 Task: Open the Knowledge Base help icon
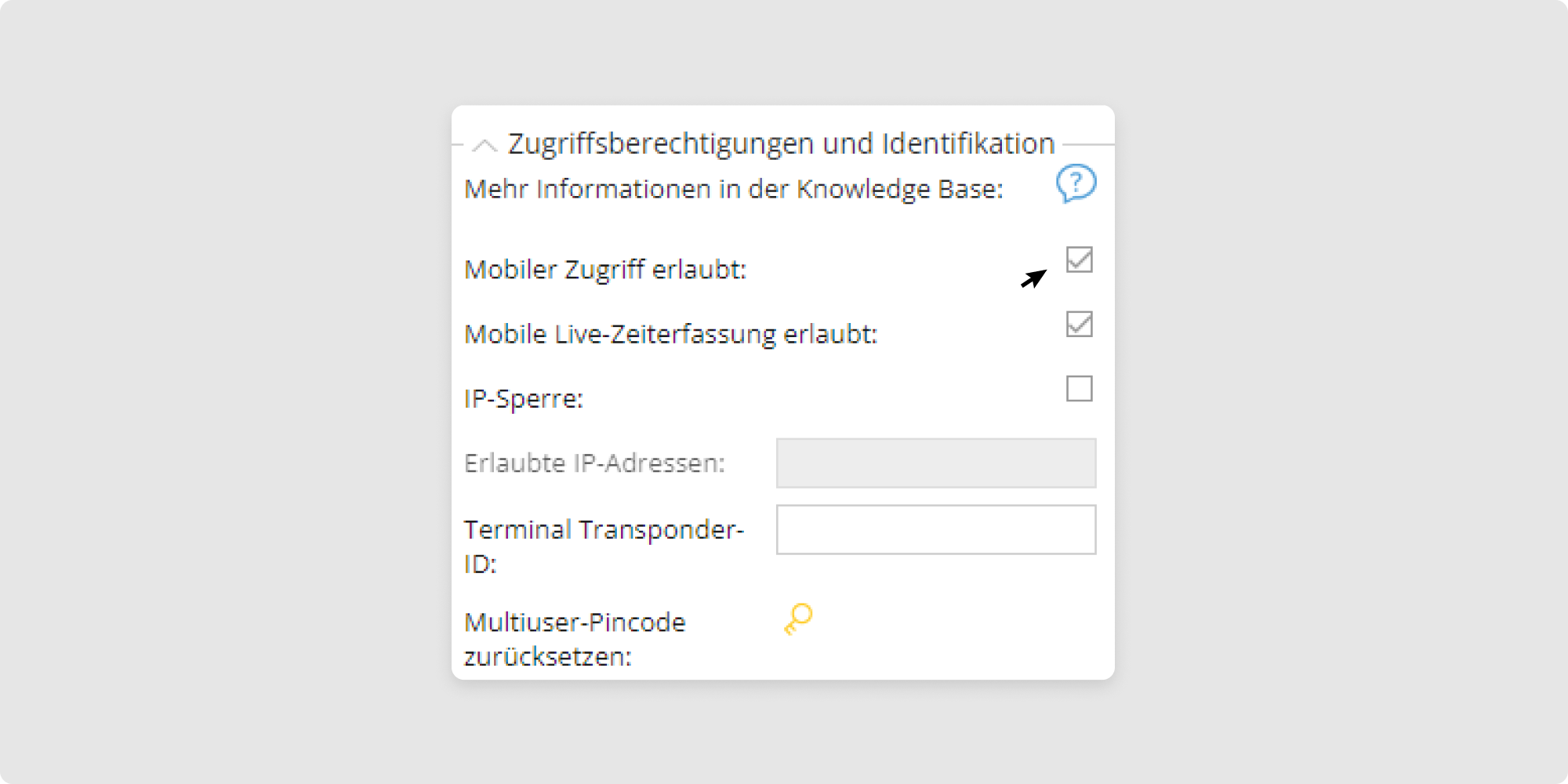[1076, 183]
